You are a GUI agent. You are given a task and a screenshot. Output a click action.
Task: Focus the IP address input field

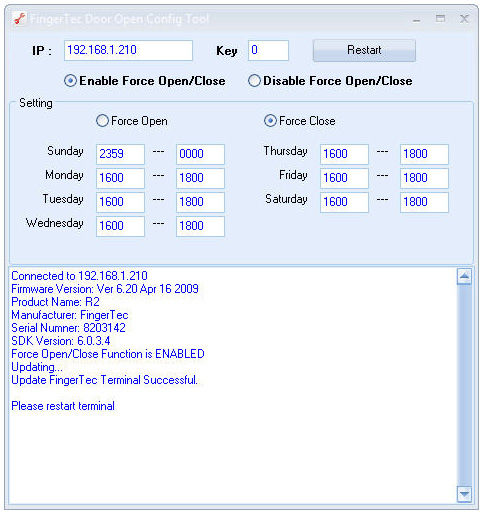tap(128, 51)
